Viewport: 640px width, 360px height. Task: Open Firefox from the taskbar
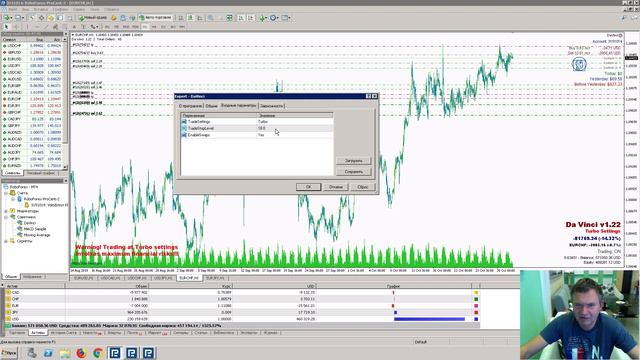pos(81,353)
